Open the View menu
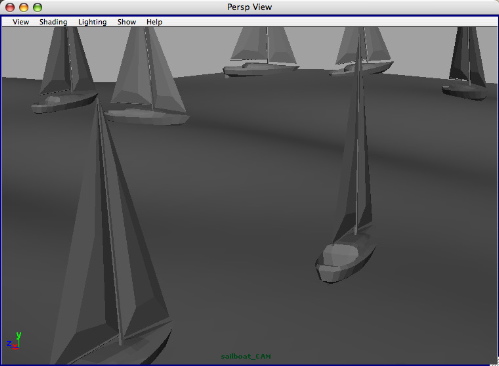The image size is (499, 366). [x=21, y=22]
